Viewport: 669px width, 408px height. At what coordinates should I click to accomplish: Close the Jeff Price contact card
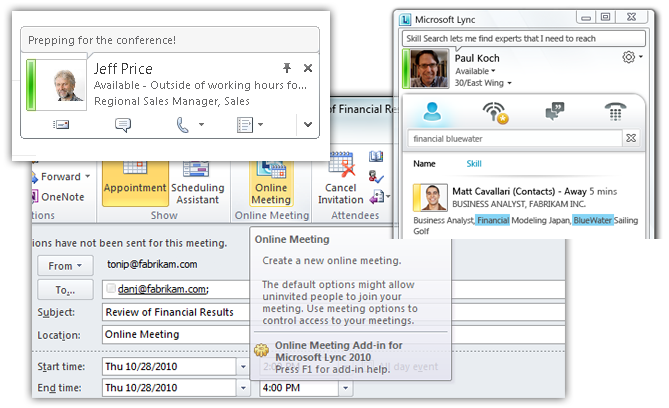point(308,68)
